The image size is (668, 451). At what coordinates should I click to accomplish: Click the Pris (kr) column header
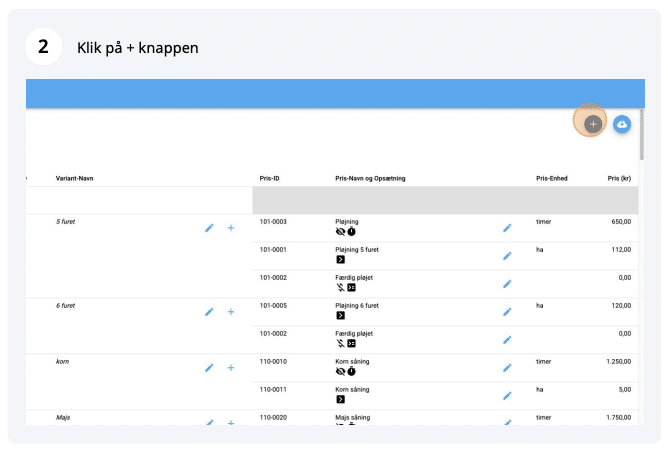[619, 178]
